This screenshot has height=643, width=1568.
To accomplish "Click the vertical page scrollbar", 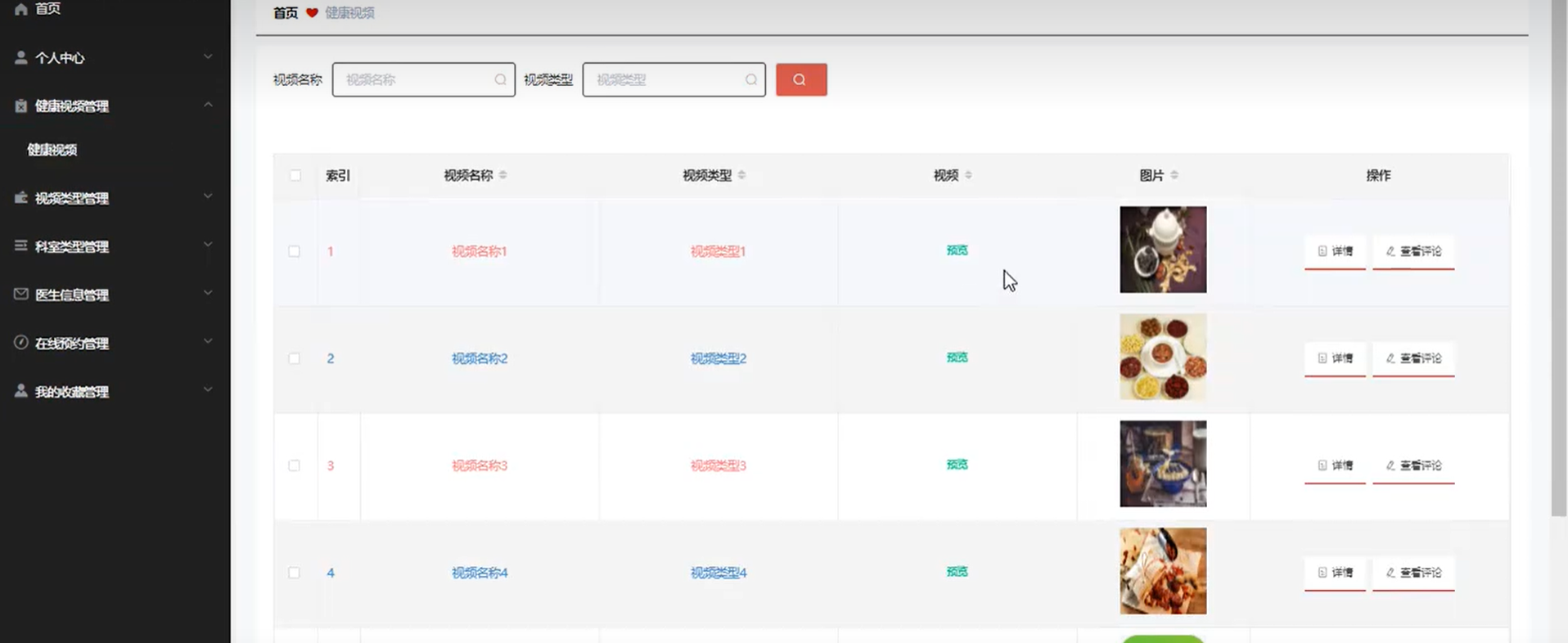I will pyautogui.click(x=1559, y=258).
